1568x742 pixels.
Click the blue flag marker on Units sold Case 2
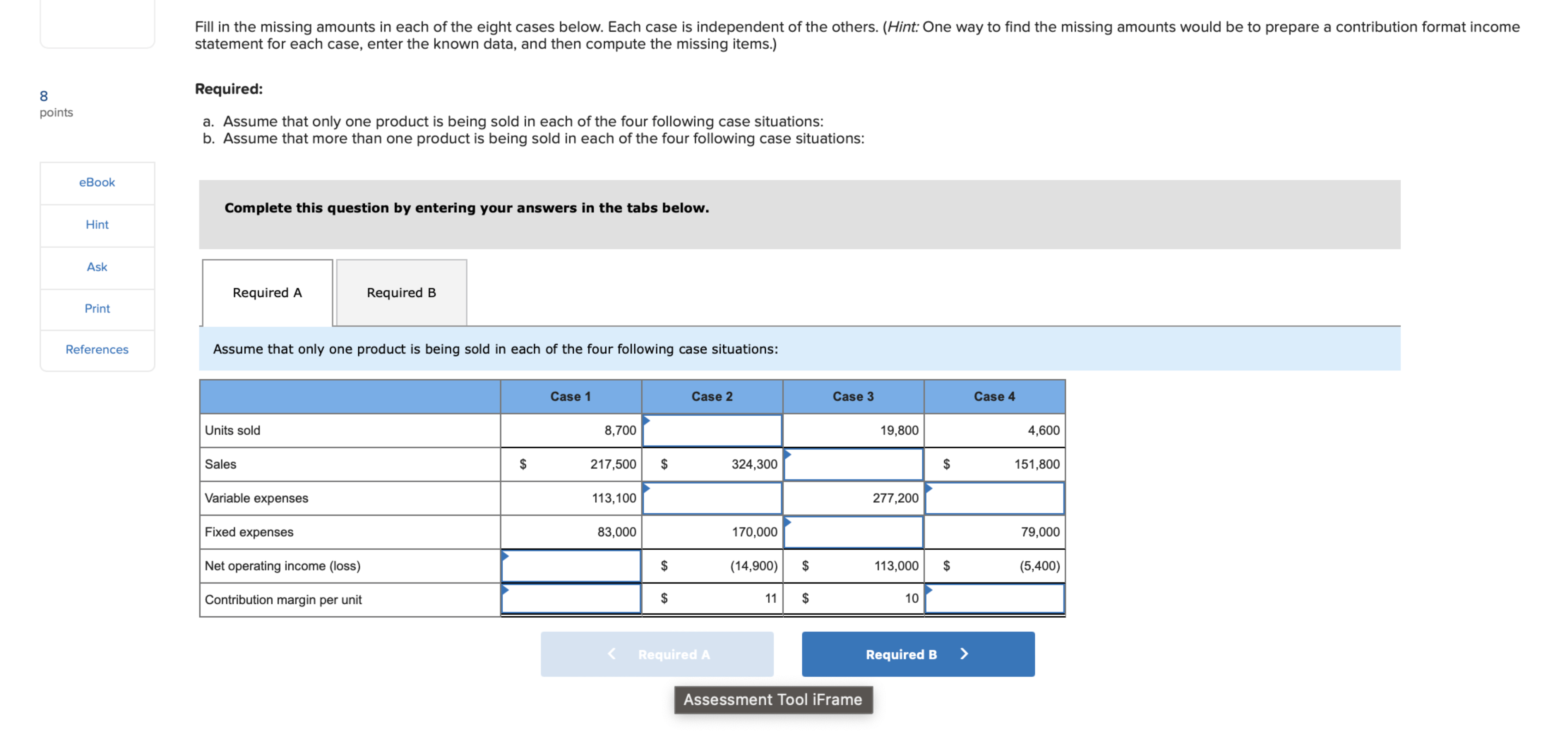(646, 420)
